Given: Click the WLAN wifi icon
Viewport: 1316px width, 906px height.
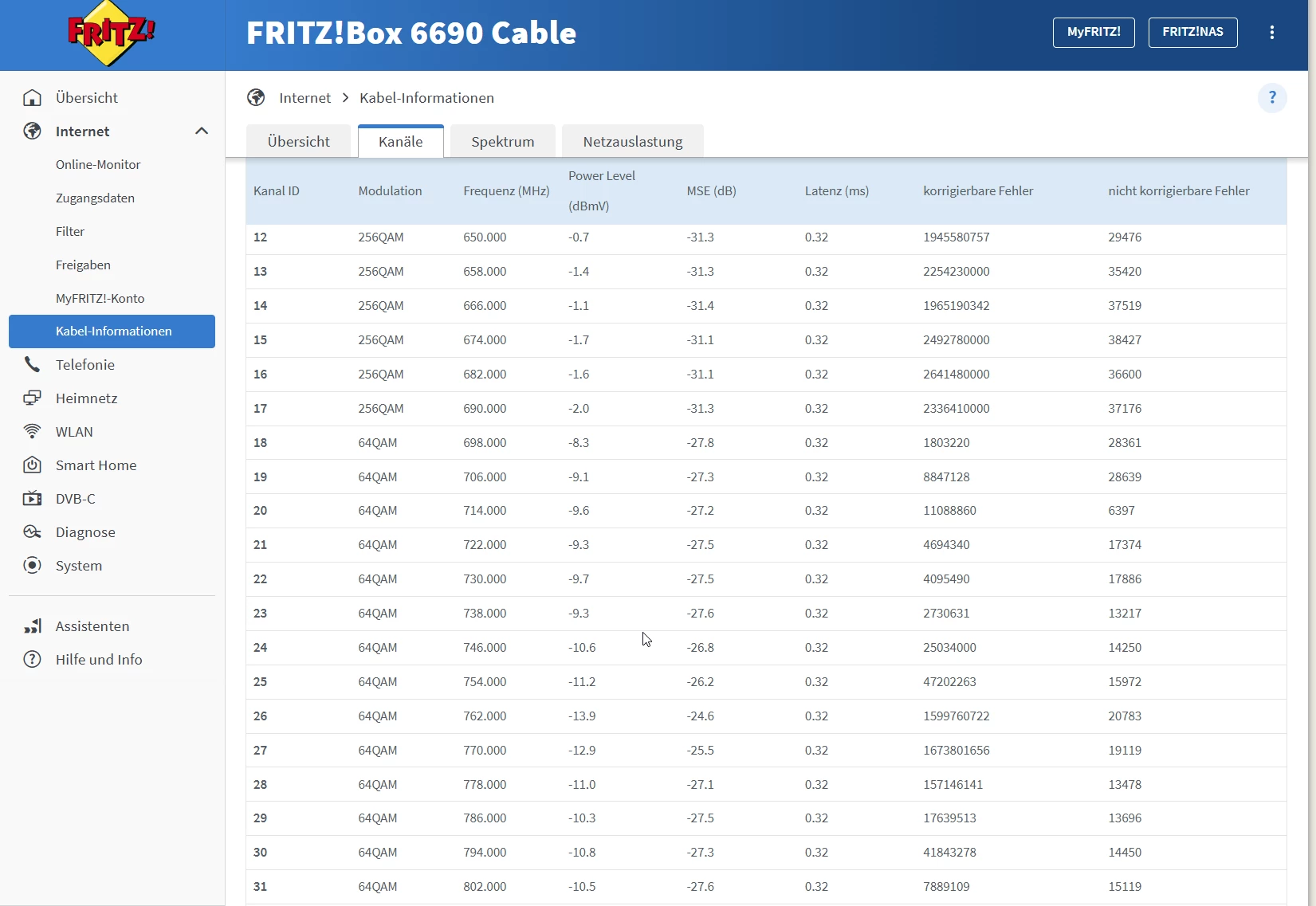Looking at the screenshot, I should (x=32, y=432).
